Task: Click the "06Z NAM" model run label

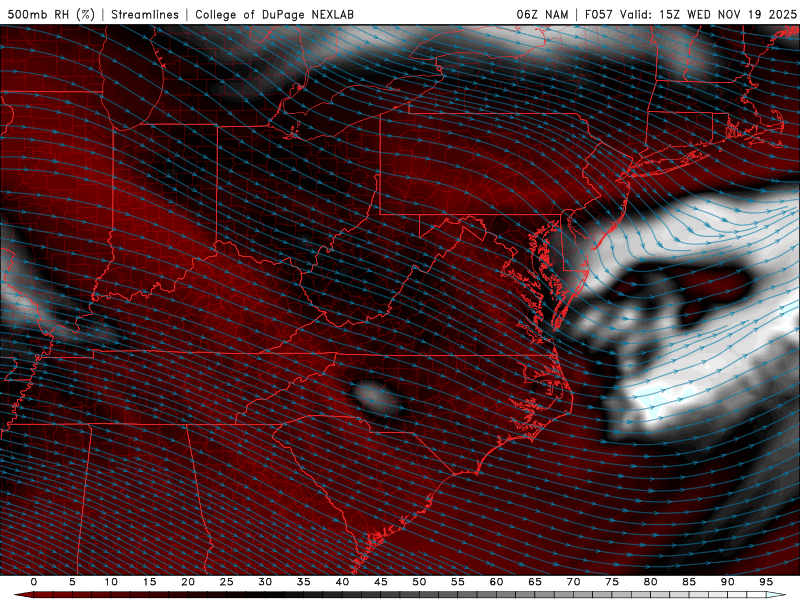Action: coord(542,14)
